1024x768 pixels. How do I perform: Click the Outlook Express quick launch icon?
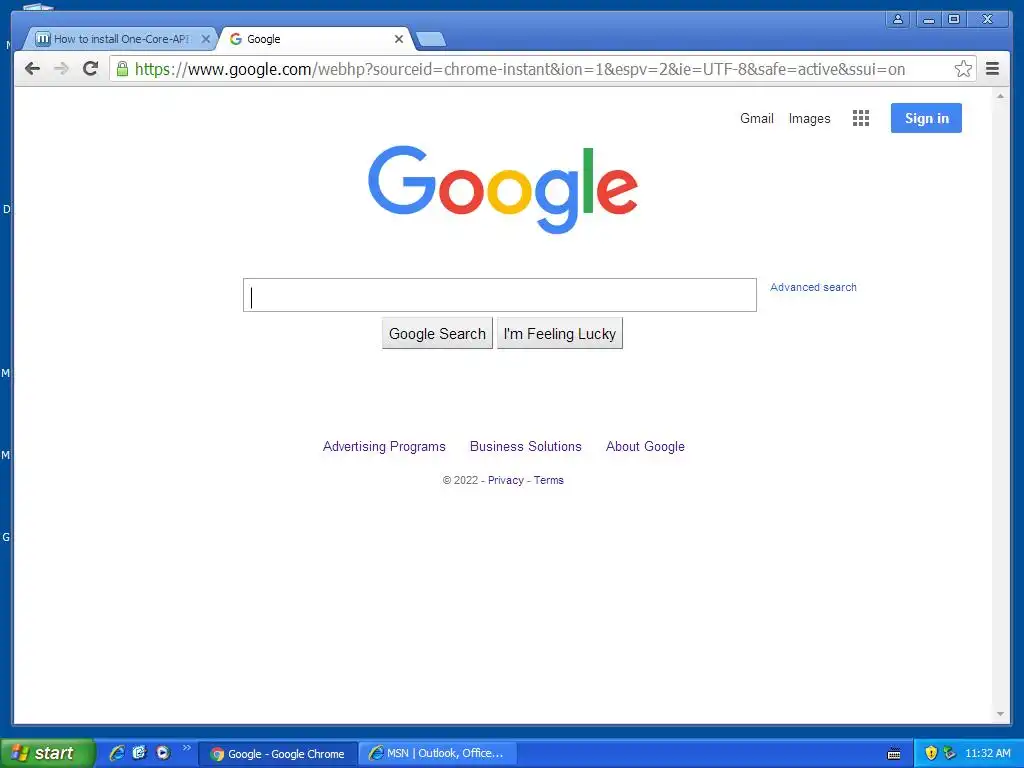click(140, 753)
